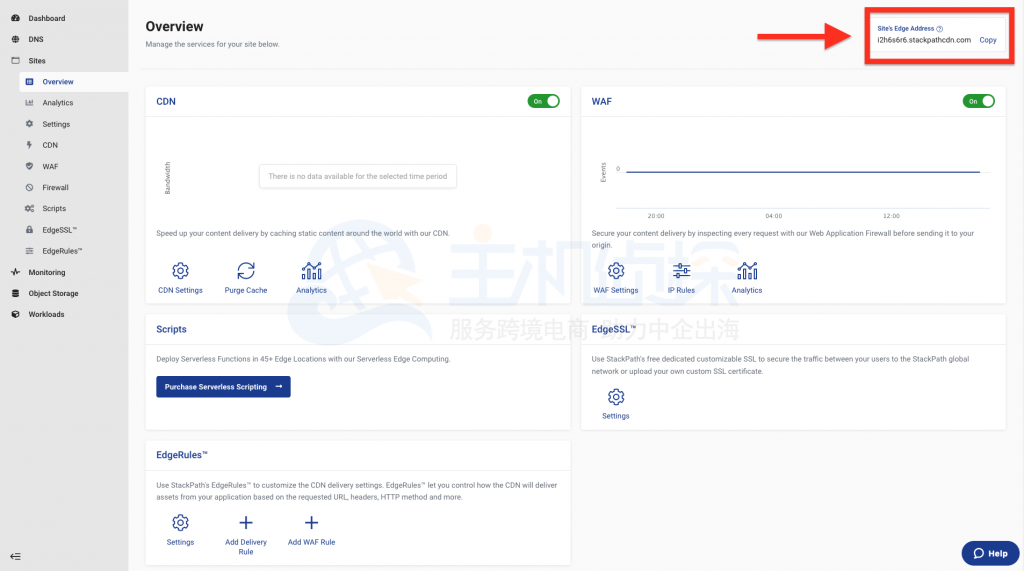Open WAF in the sidebar

[x=50, y=167]
